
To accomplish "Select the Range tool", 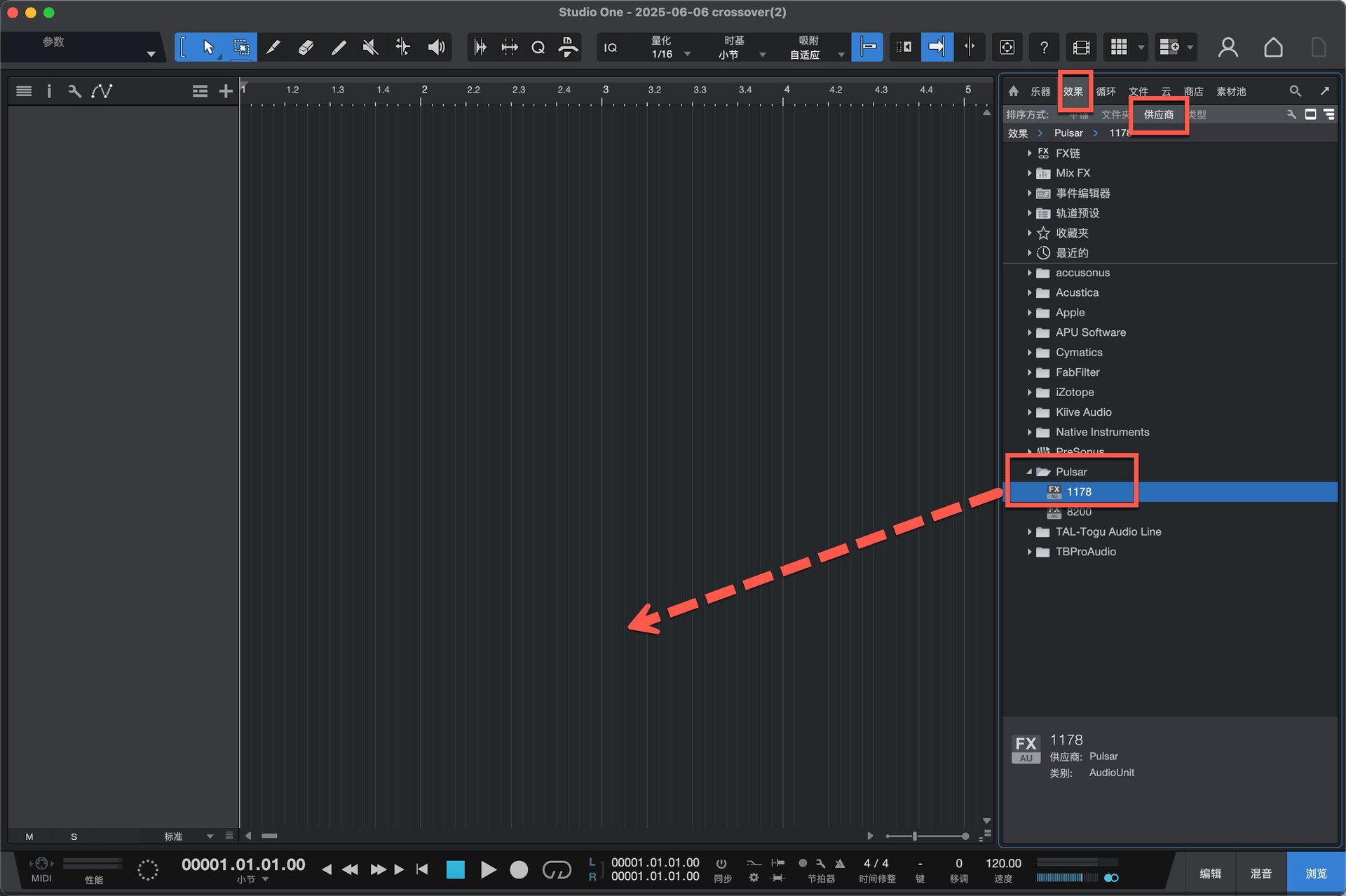I will (241, 47).
